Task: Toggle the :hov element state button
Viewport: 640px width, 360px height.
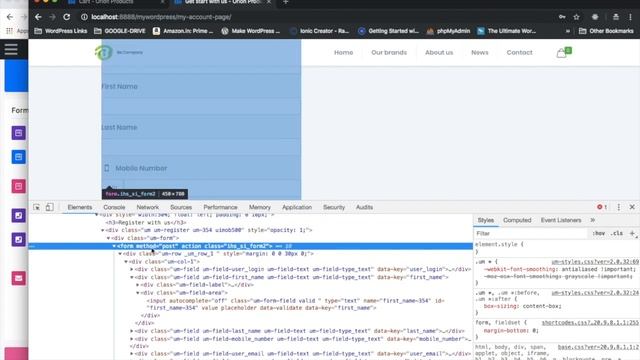Action: pos(599,233)
